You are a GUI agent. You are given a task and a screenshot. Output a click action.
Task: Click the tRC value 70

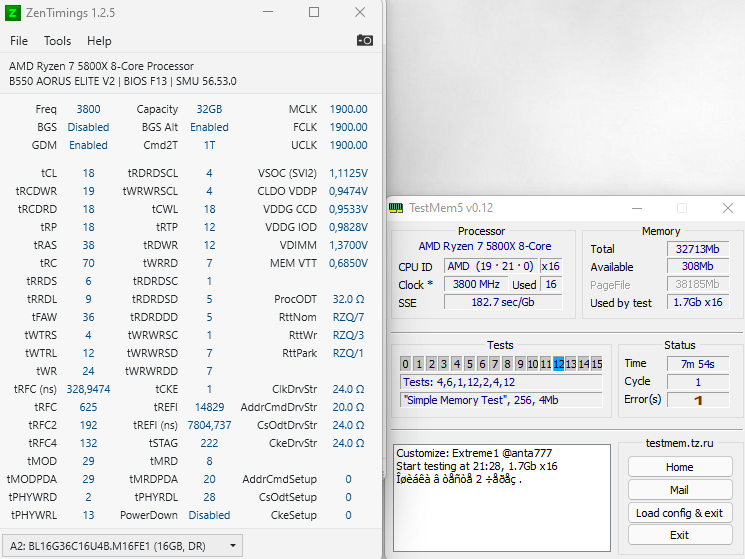pyautogui.click(x=88, y=263)
